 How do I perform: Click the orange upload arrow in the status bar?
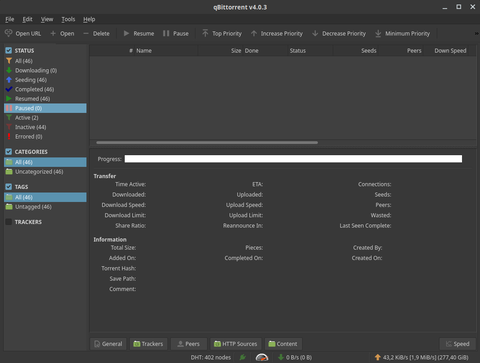click(378, 357)
